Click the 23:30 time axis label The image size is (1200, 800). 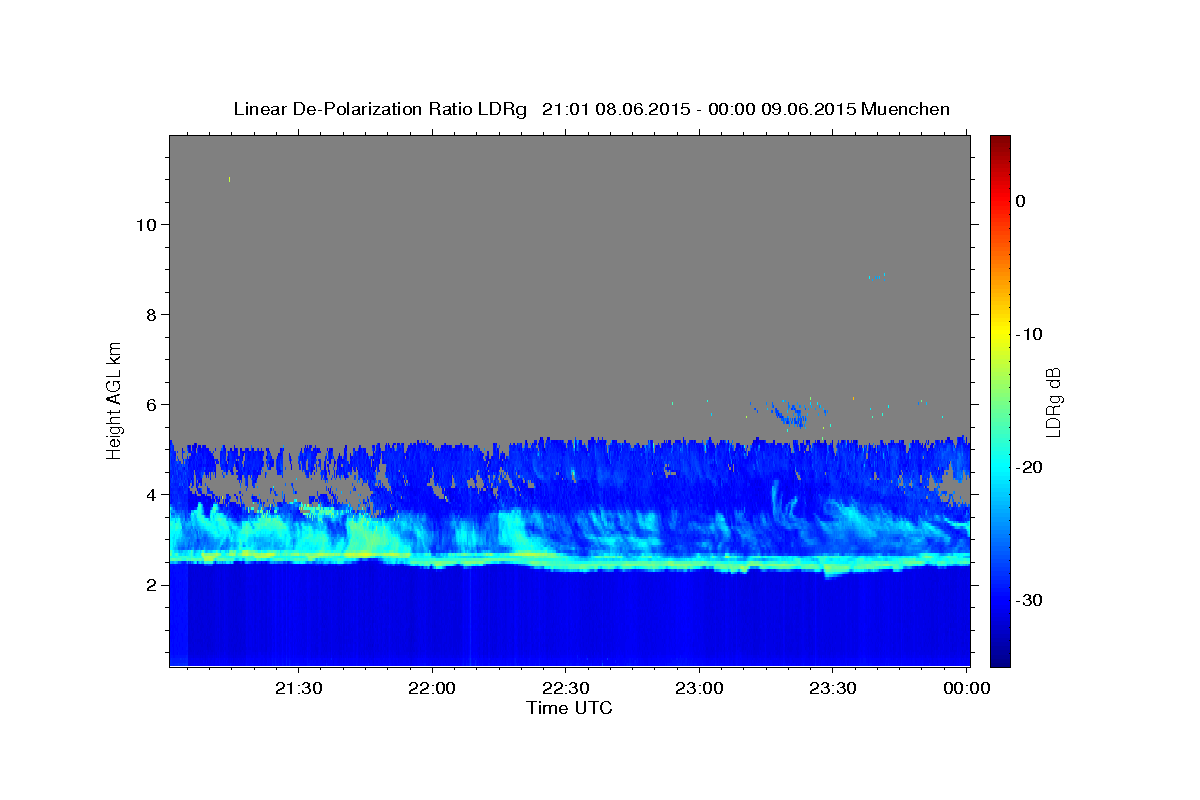coord(833,689)
